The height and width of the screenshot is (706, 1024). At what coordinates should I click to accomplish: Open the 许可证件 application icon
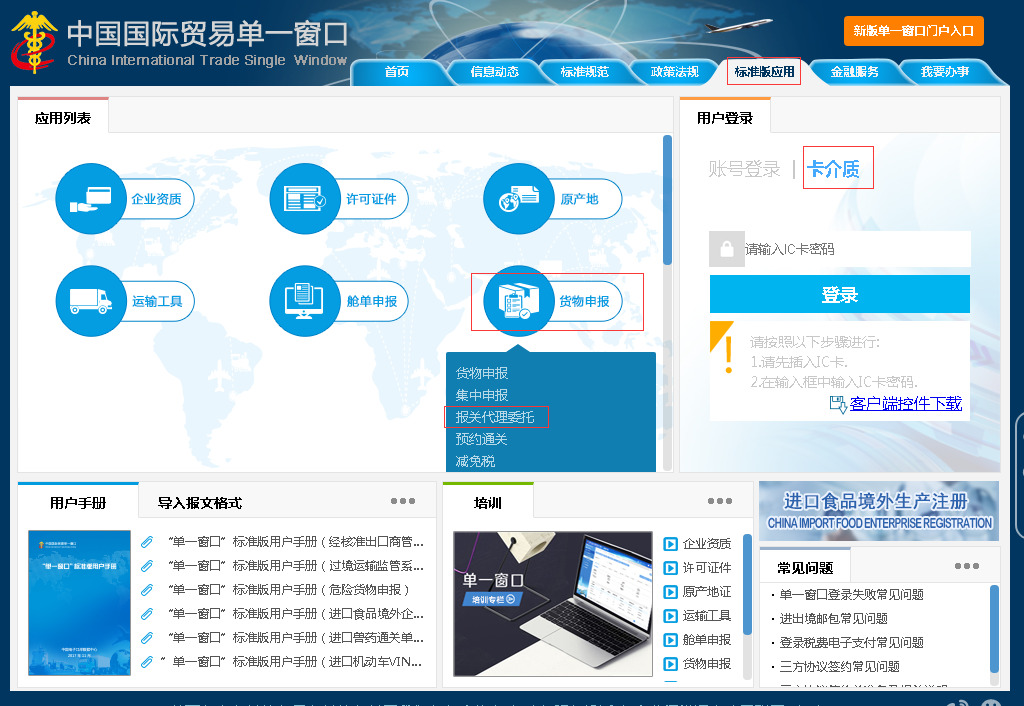305,199
